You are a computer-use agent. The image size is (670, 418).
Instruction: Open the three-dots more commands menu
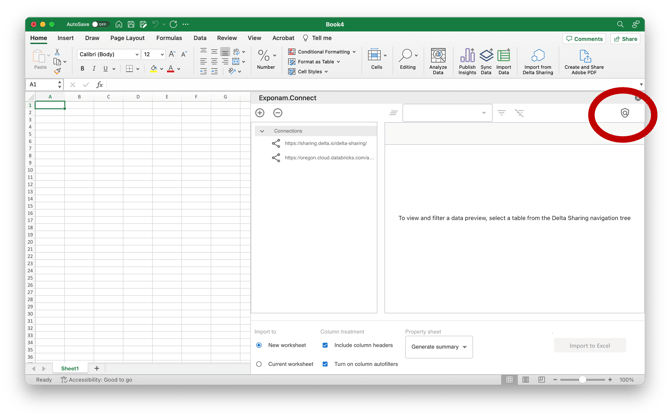(185, 24)
